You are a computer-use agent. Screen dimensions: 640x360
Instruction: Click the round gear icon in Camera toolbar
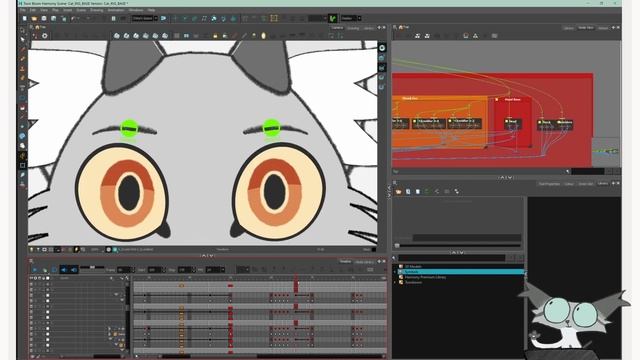[44, 36]
